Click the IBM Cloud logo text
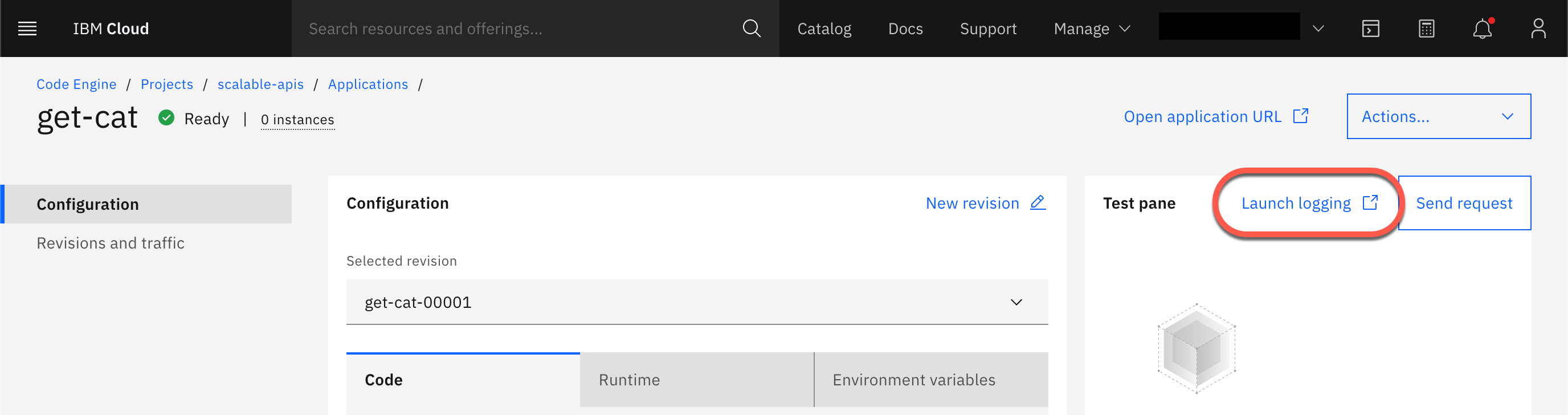Screen dimensions: 1568x415 pyautogui.click(x=111, y=29)
